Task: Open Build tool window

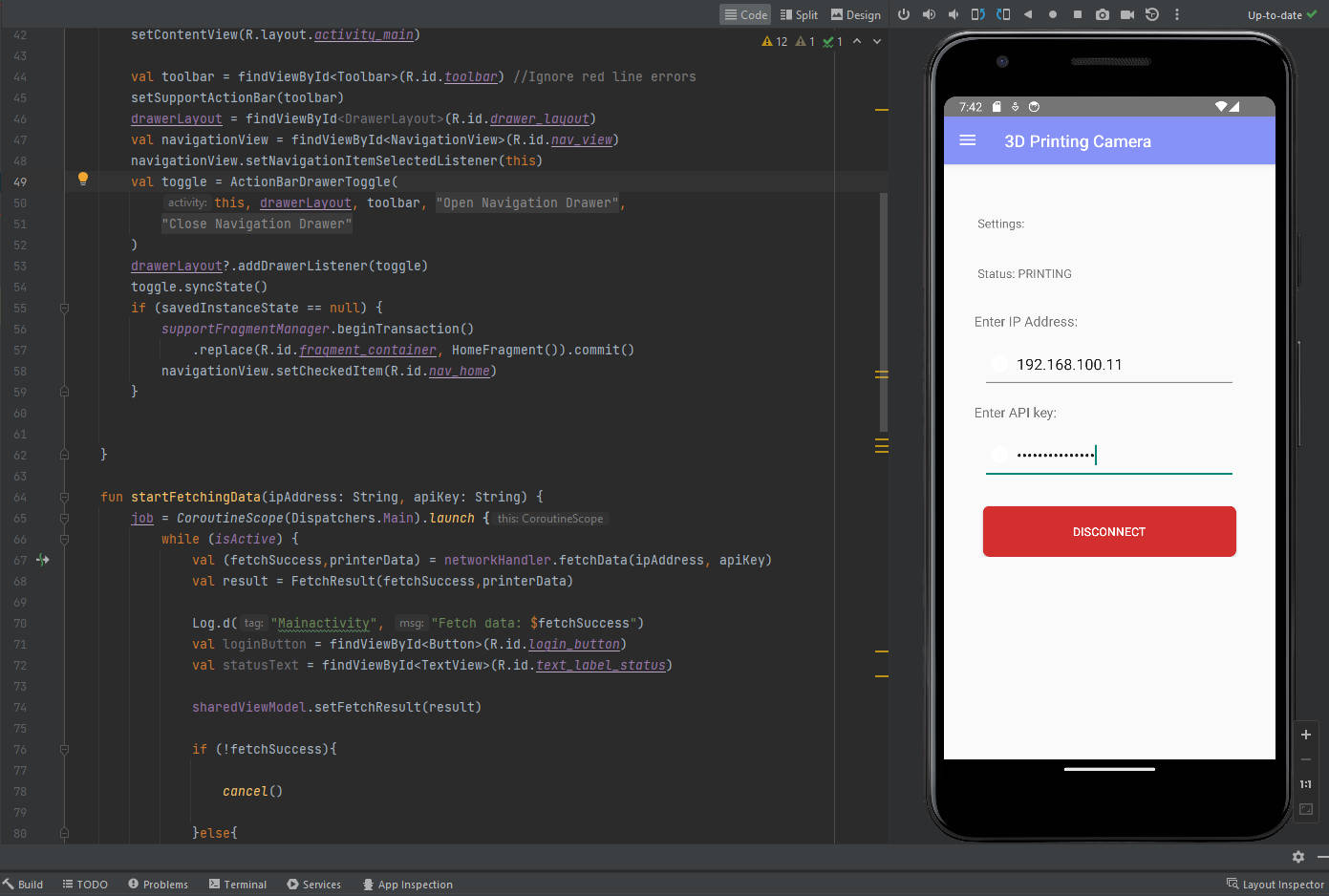Action: [23, 885]
